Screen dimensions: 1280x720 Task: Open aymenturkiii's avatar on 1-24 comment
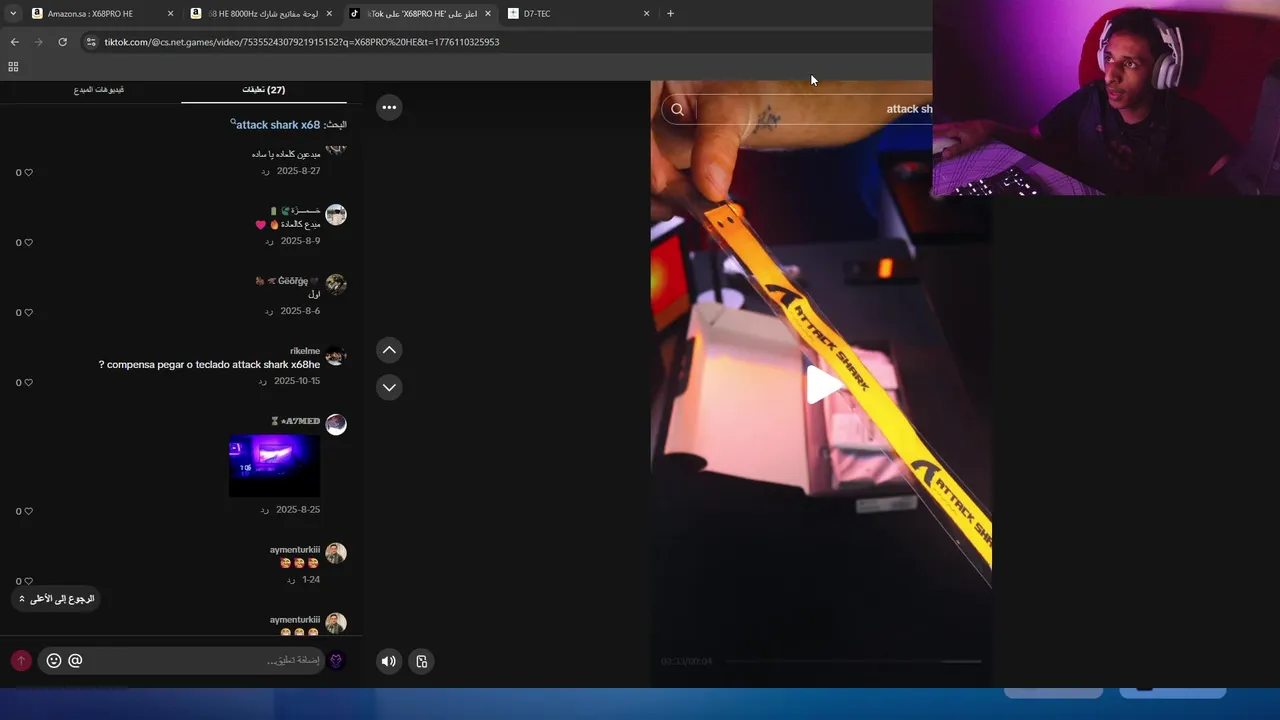coord(336,553)
